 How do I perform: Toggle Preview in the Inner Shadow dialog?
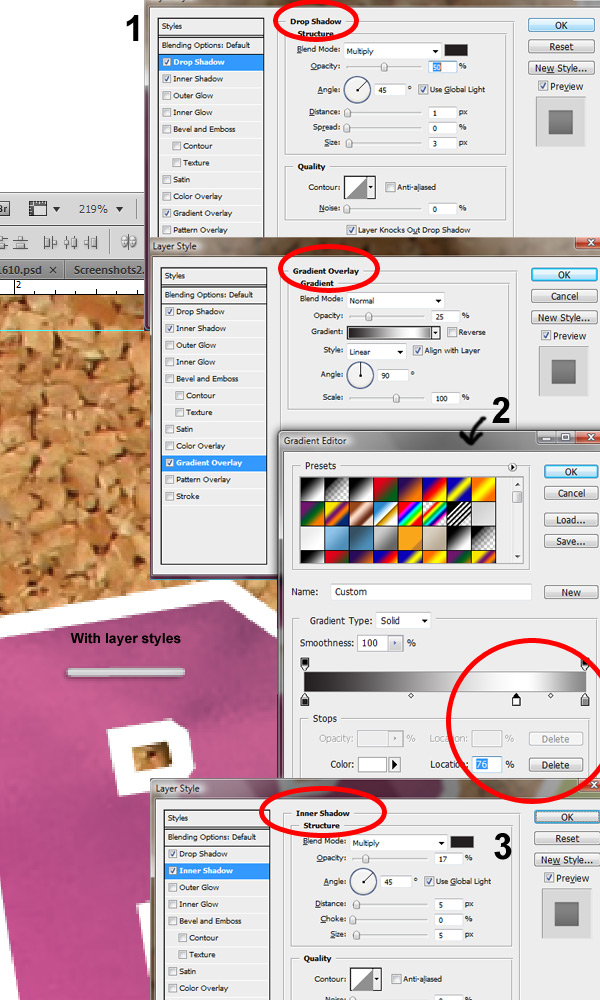[x=549, y=878]
